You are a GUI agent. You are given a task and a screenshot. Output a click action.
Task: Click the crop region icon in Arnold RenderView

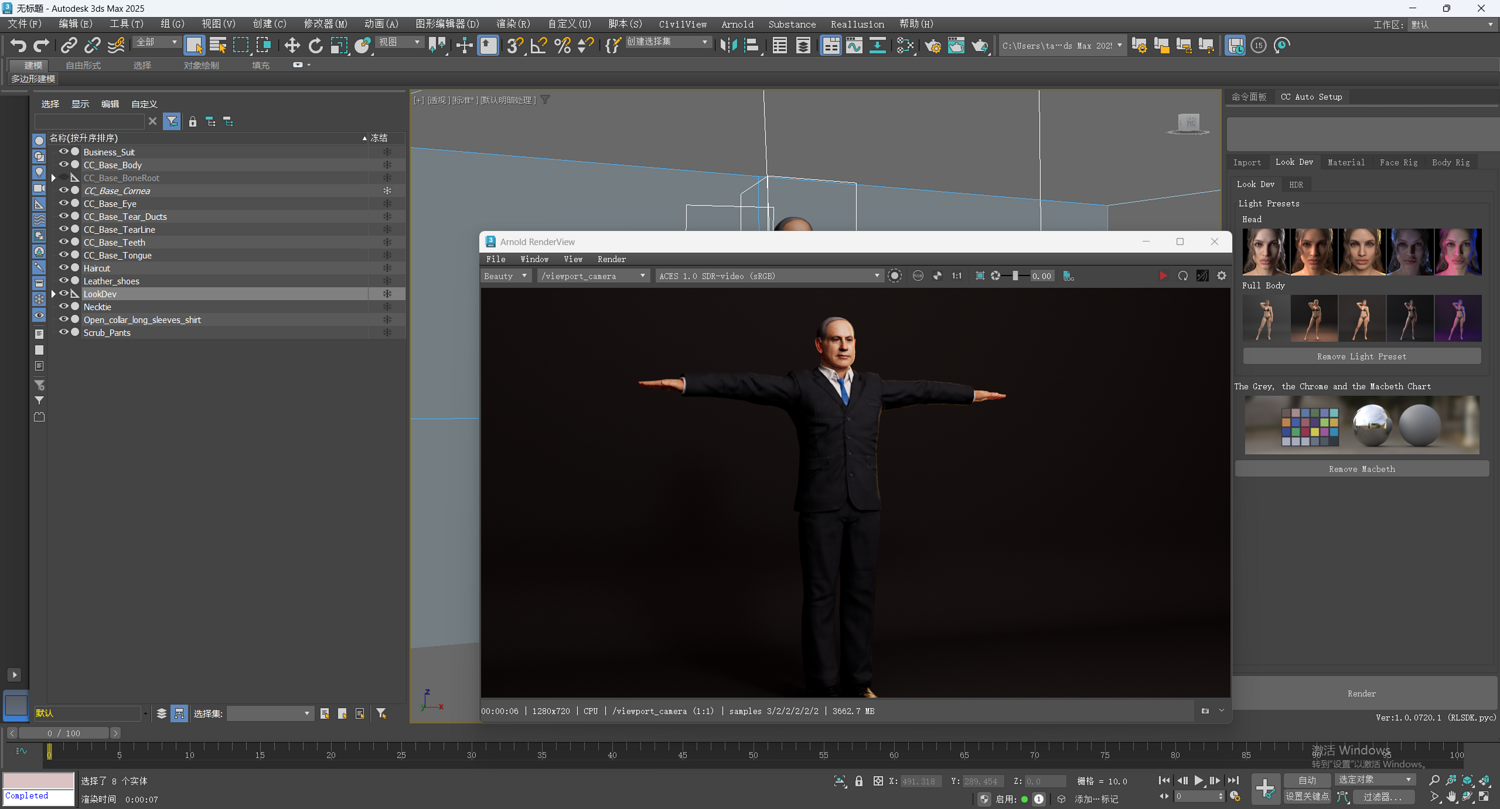pos(980,276)
